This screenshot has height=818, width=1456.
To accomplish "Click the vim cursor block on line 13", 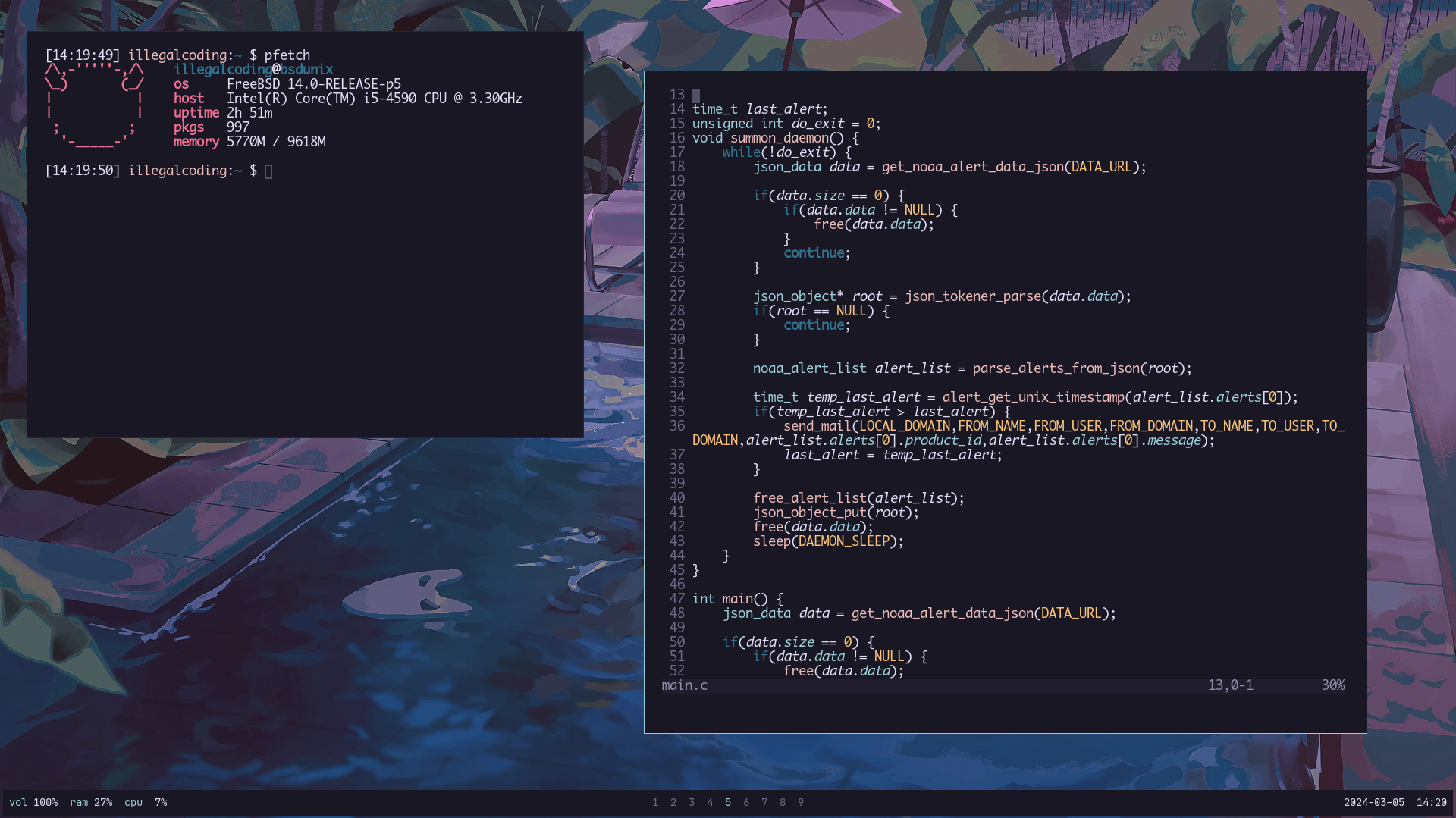I will (696, 95).
